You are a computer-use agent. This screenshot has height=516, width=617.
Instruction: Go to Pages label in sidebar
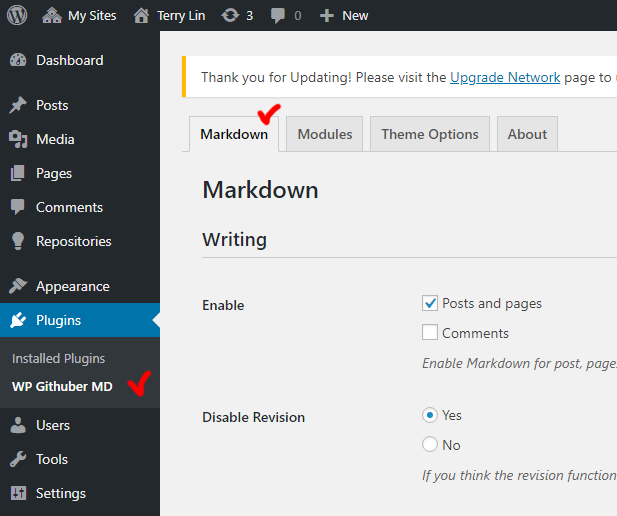[54, 174]
